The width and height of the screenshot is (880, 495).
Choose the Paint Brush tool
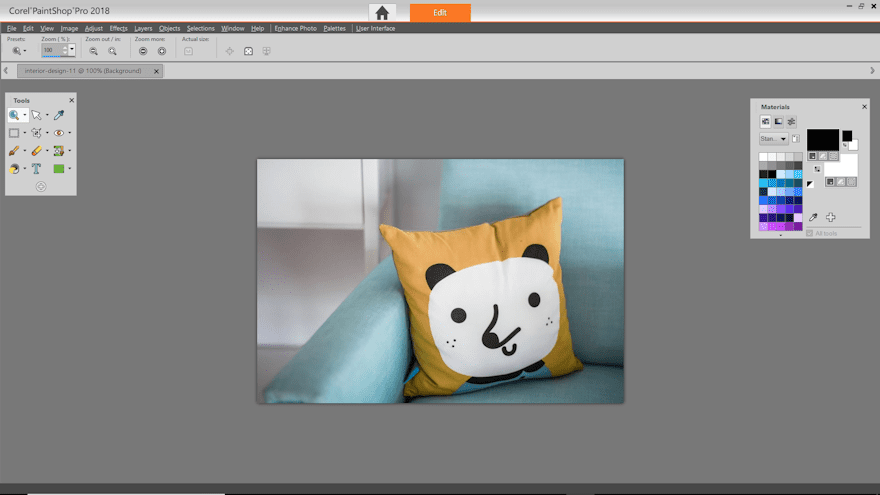14,151
